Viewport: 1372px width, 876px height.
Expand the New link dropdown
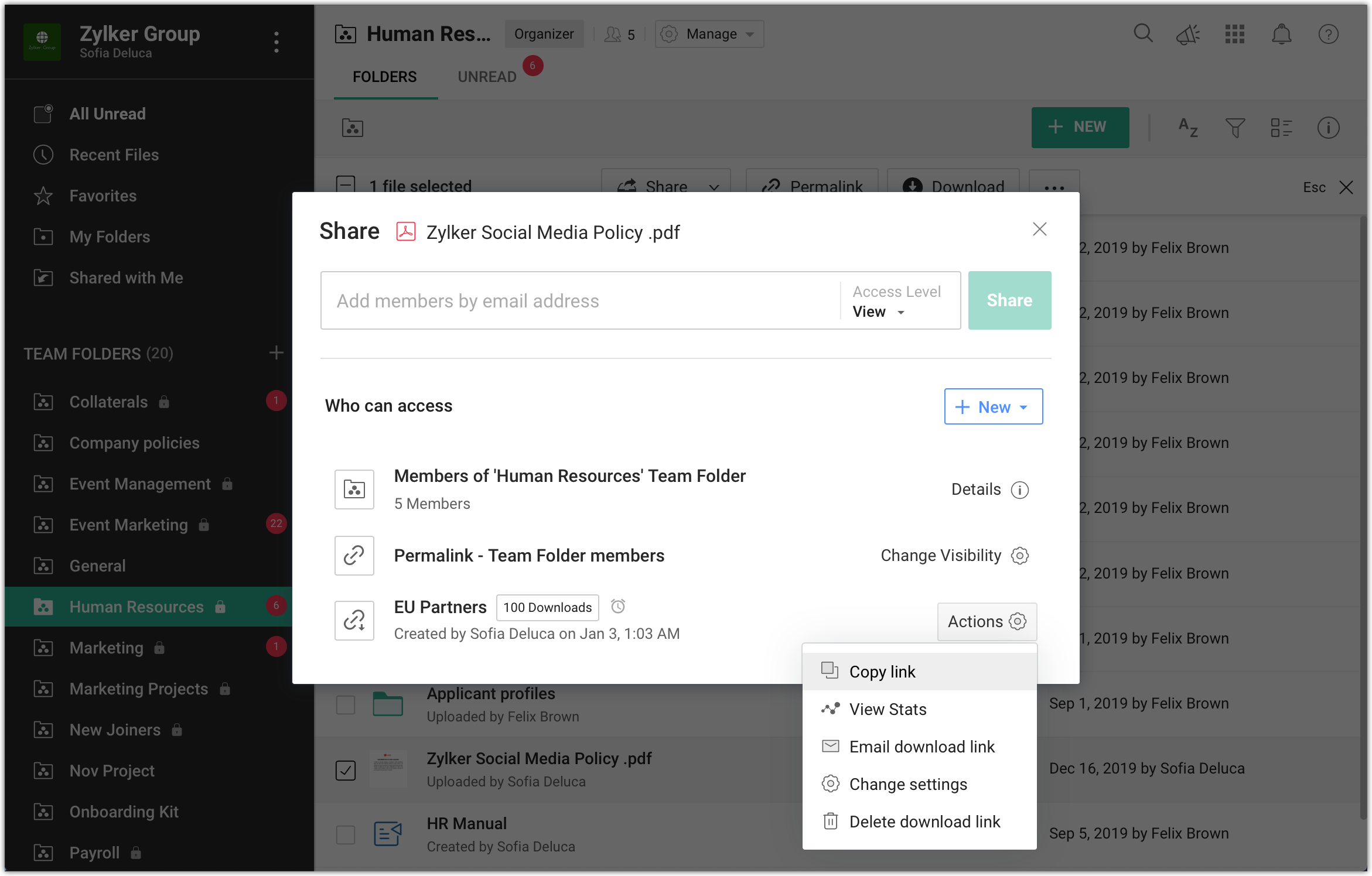(994, 406)
